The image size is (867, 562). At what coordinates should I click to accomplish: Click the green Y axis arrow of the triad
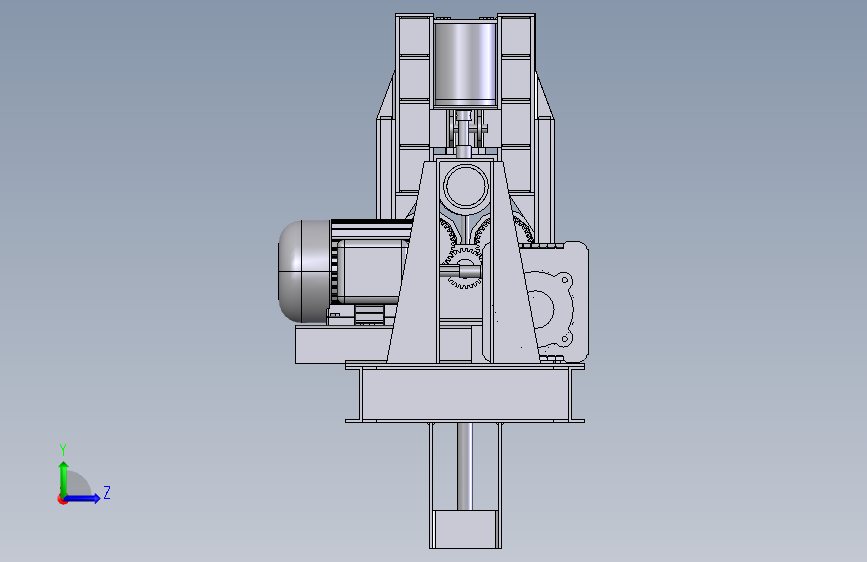[64, 478]
